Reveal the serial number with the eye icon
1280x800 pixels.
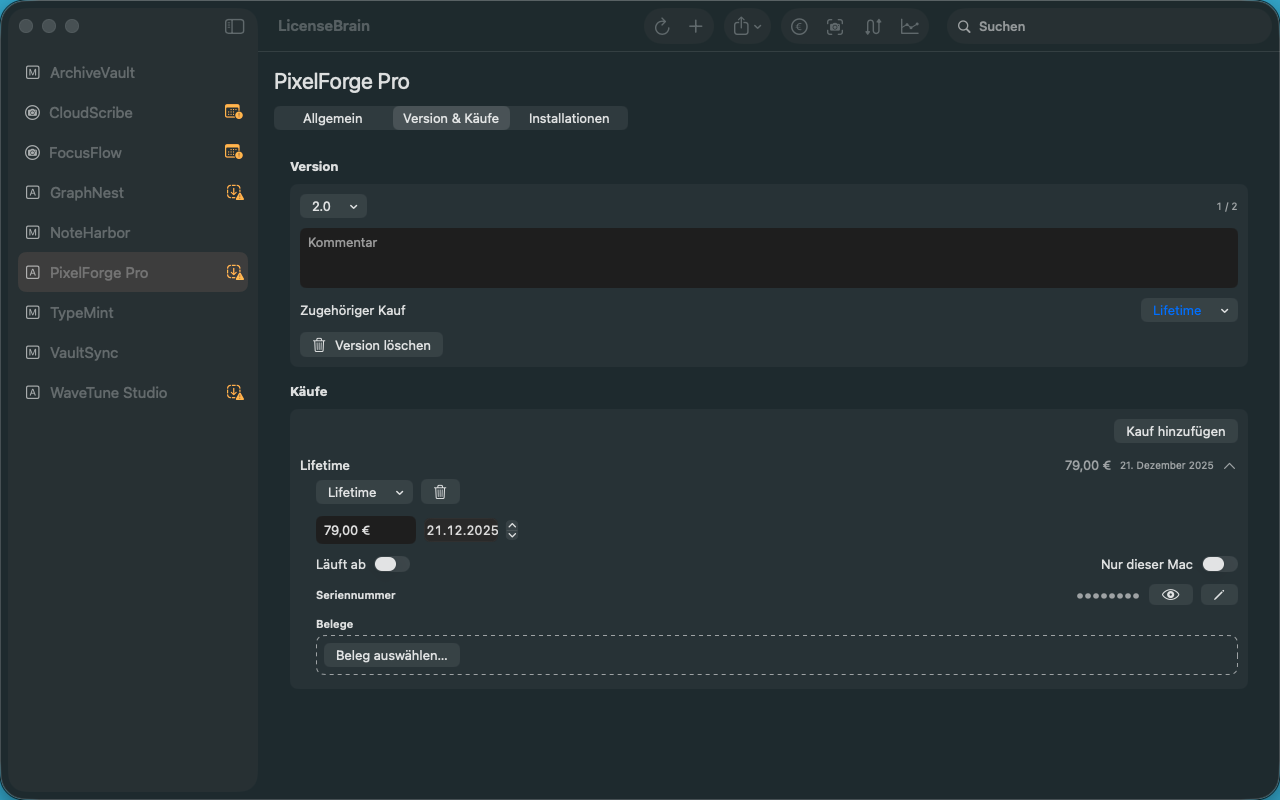click(x=1171, y=595)
